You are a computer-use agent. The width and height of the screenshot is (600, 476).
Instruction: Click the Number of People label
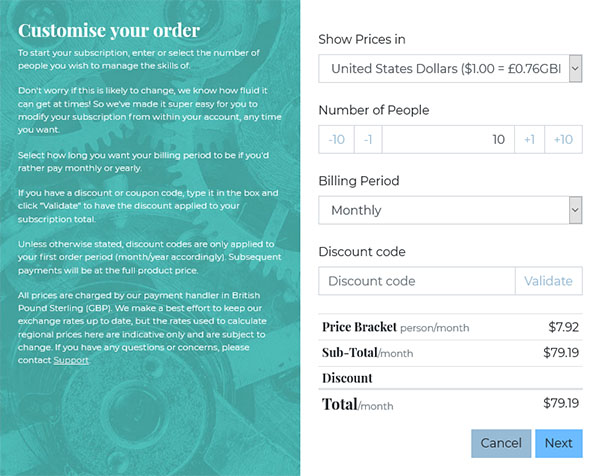(x=374, y=110)
